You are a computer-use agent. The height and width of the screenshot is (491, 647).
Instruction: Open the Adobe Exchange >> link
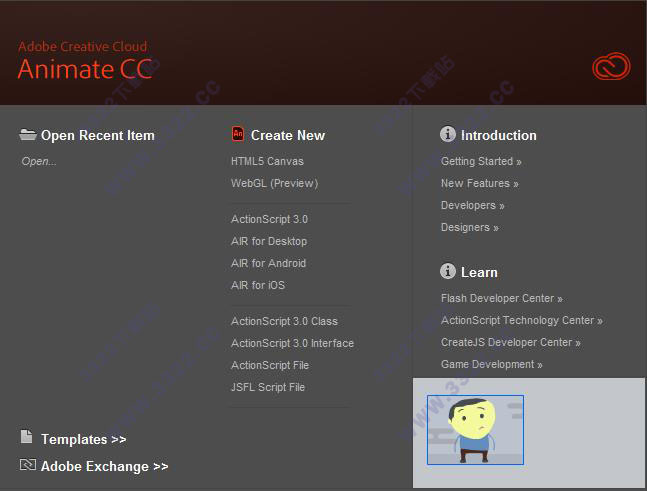[105, 467]
